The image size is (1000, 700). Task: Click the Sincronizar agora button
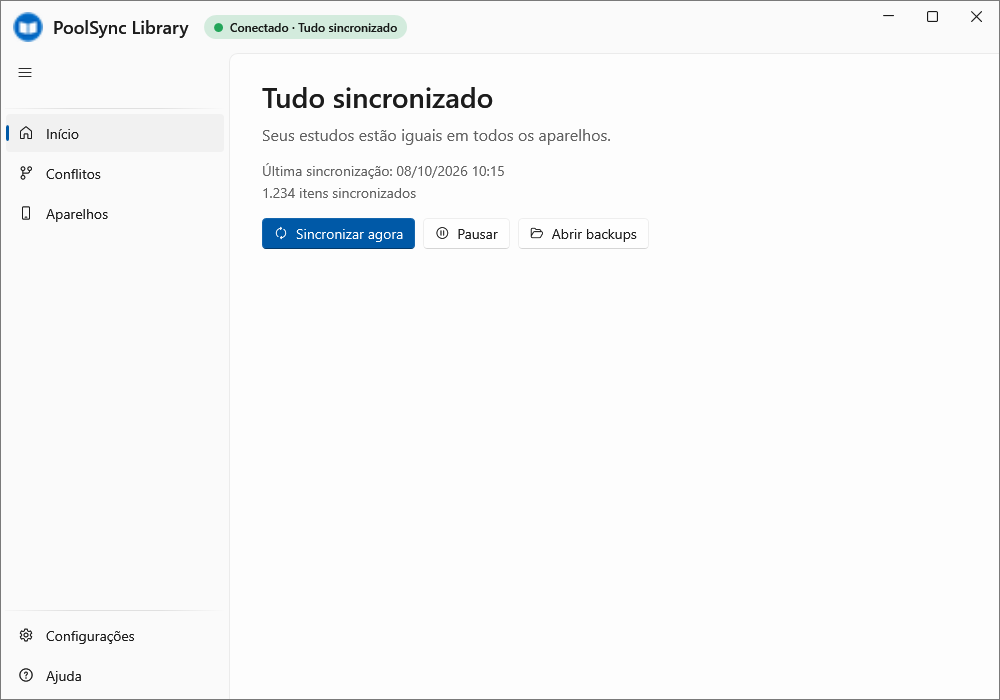coord(338,234)
